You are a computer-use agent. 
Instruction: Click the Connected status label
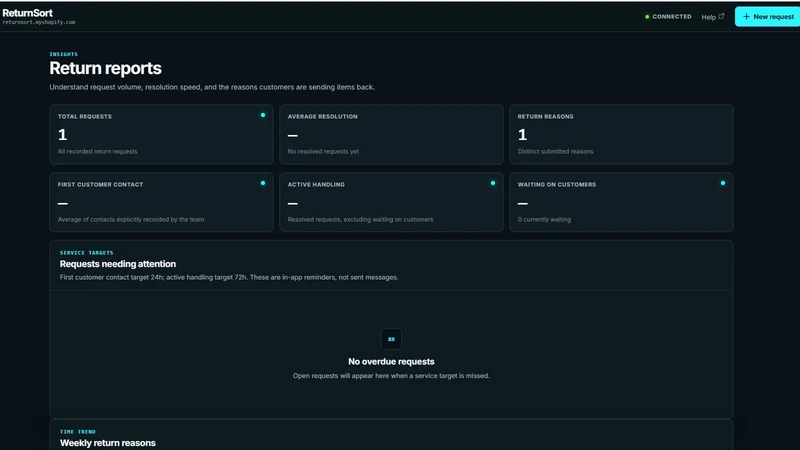pos(672,17)
